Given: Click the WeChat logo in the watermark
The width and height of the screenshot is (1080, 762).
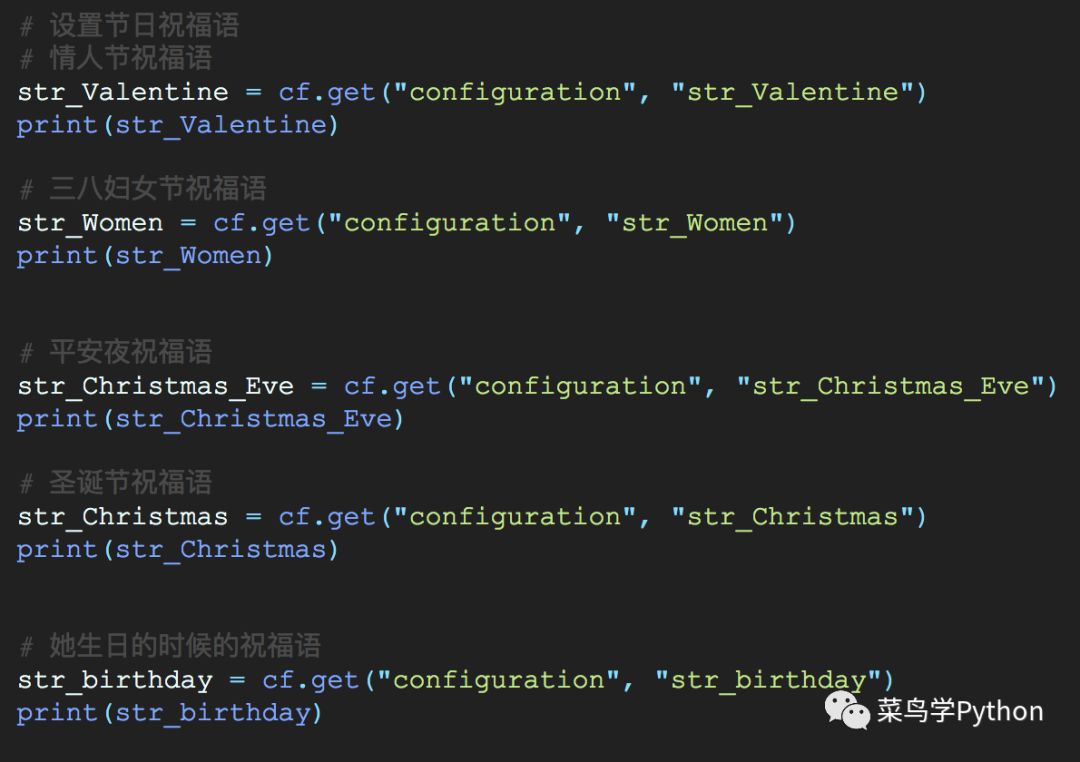Looking at the screenshot, I should pos(846,711).
